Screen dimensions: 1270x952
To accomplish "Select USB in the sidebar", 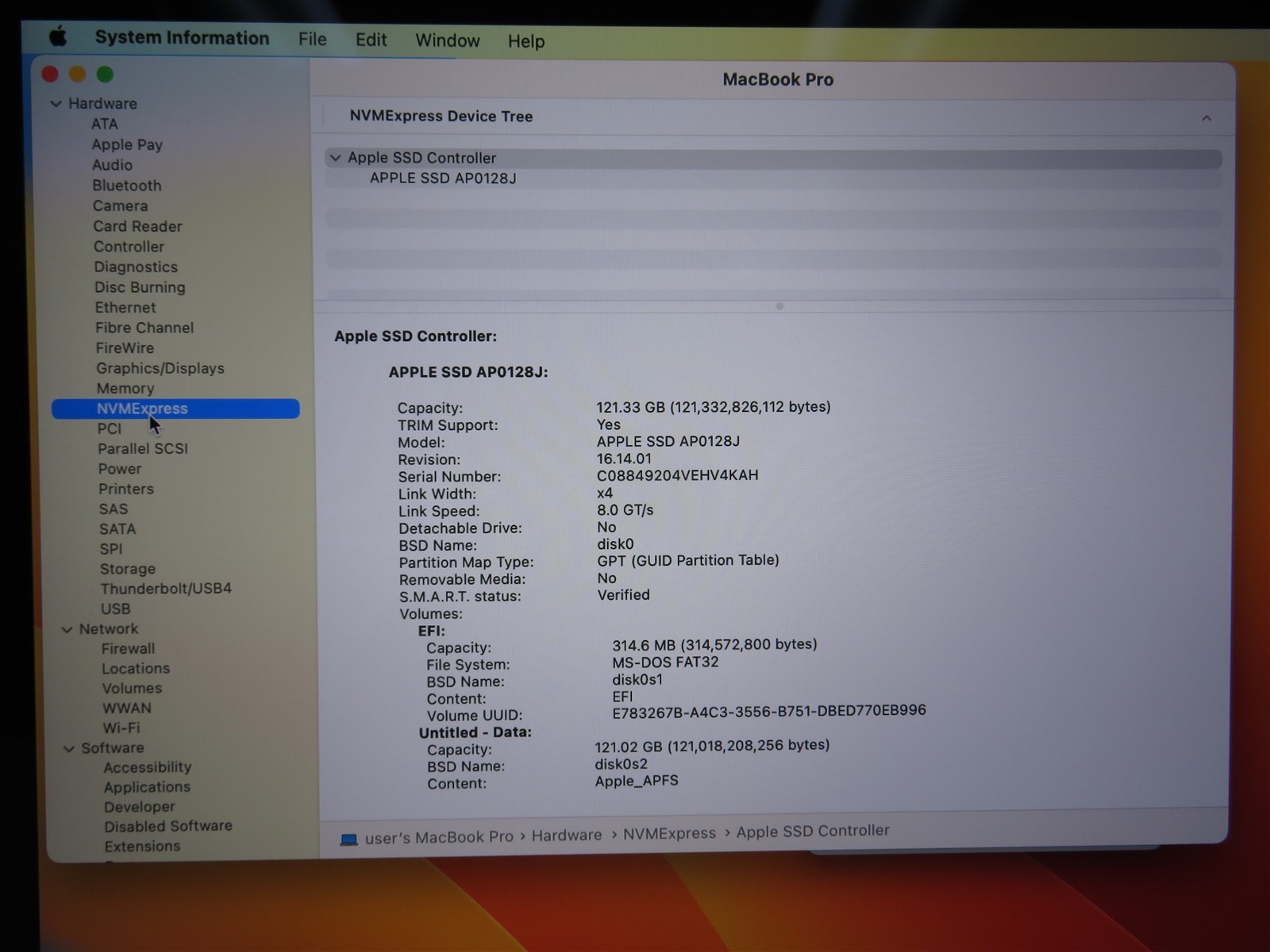I will (x=116, y=609).
